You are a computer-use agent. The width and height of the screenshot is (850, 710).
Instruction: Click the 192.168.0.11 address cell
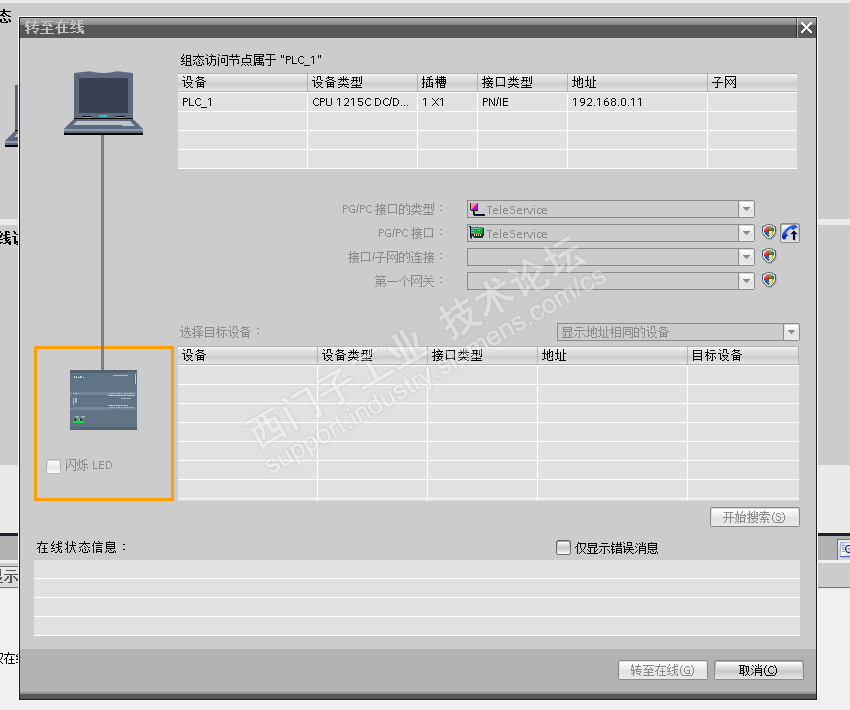[x=637, y=102]
